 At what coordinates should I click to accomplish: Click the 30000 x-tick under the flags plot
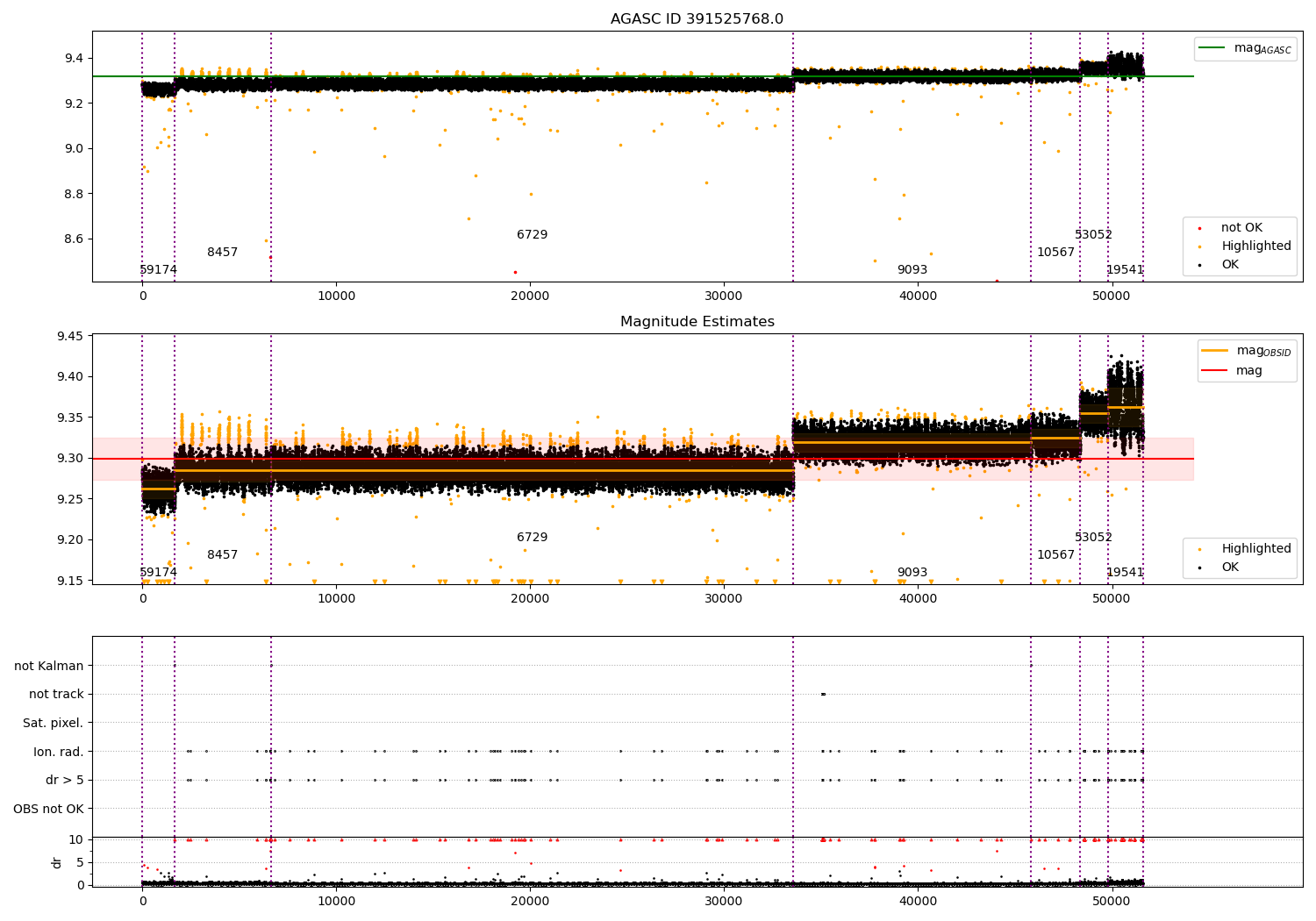[724, 901]
